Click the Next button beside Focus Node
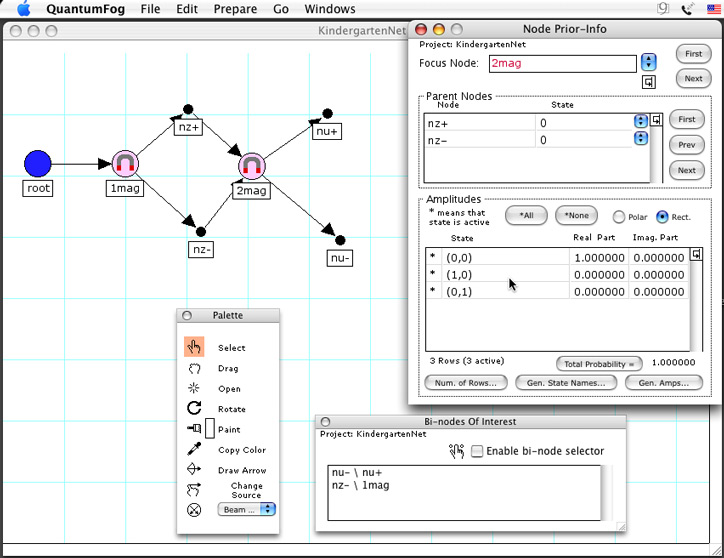The height and width of the screenshot is (558, 724). coord(693,79)
